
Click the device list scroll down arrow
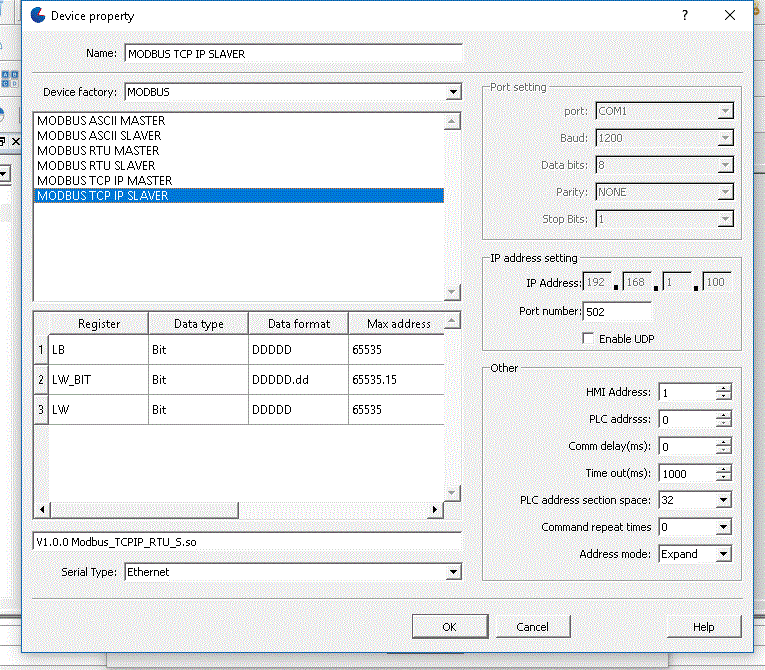452,292
